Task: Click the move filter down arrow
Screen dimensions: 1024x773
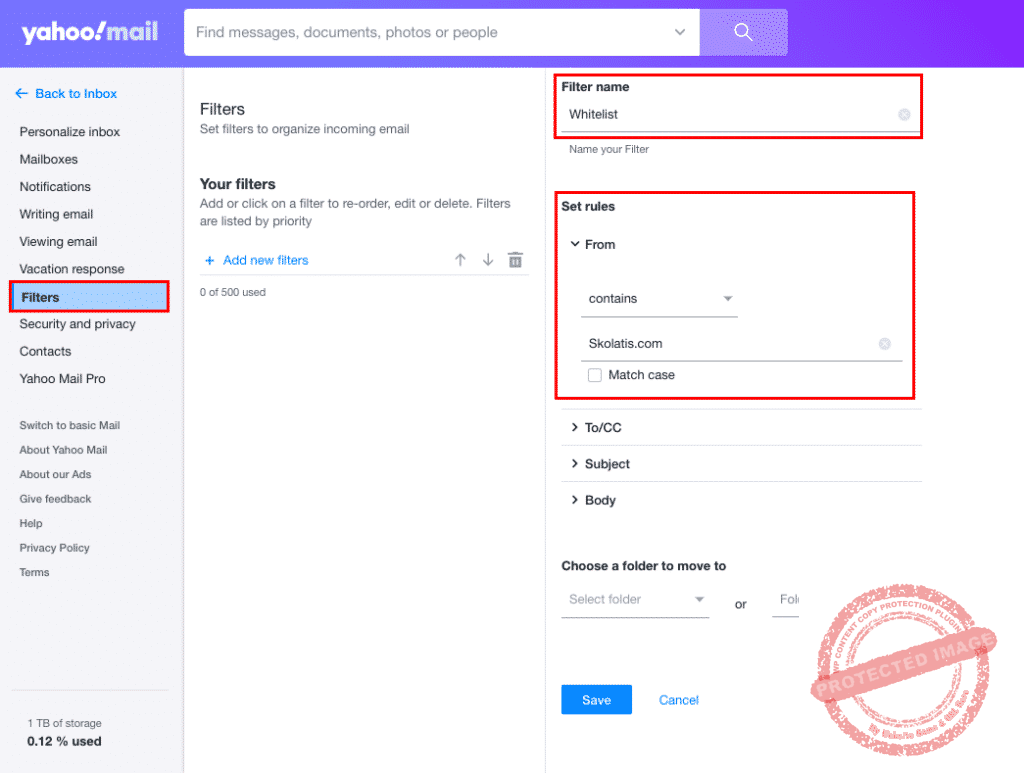Action: (488, 260)
